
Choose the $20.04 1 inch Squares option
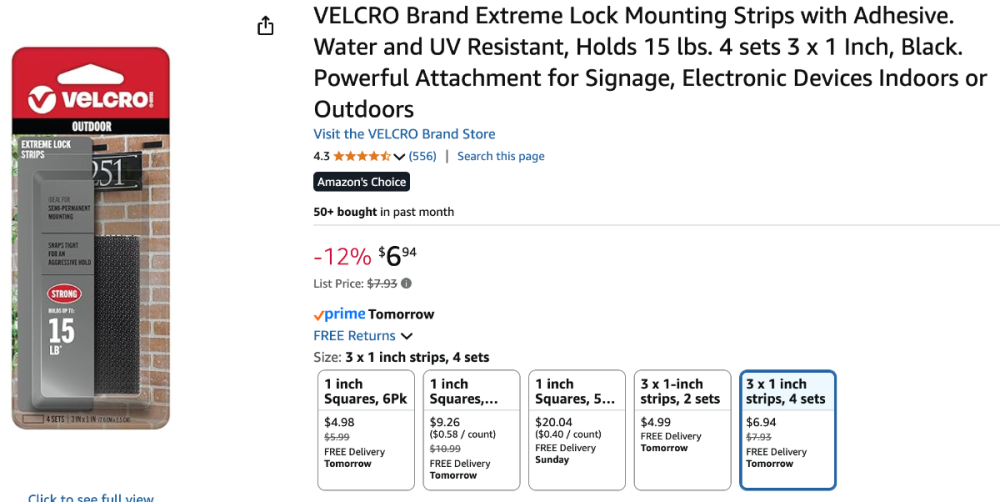pos(575,430)
